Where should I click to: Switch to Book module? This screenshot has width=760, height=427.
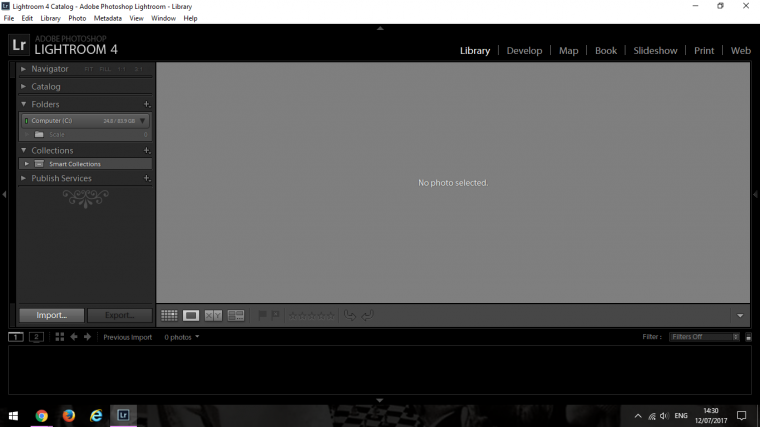[606, 50]
